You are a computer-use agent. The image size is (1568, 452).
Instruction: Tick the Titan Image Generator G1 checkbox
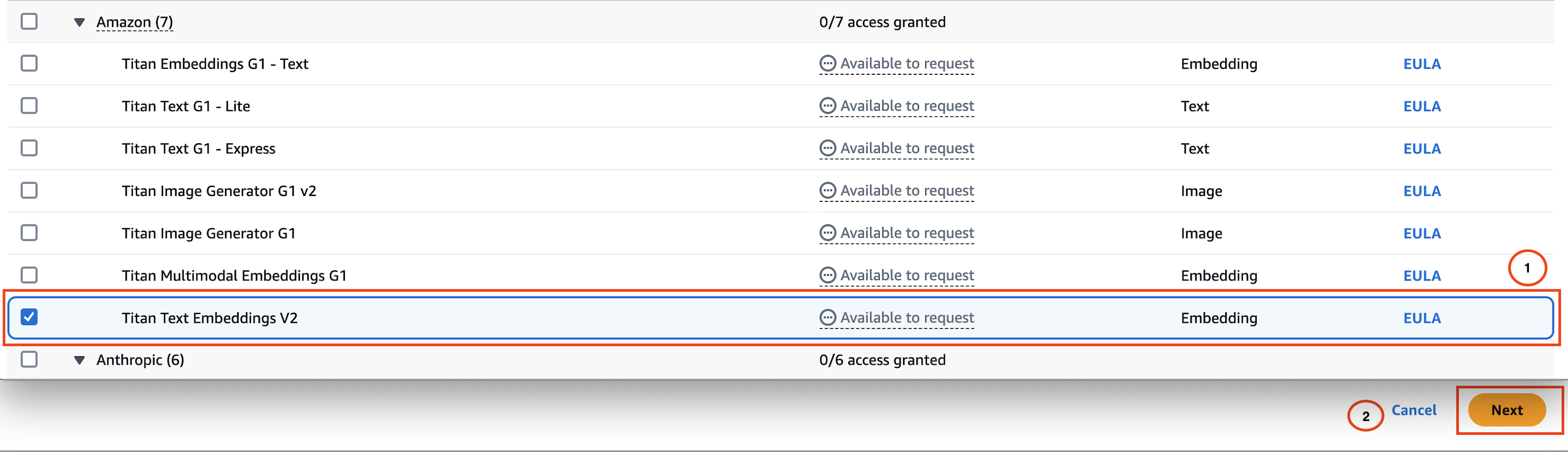[29, 233]
